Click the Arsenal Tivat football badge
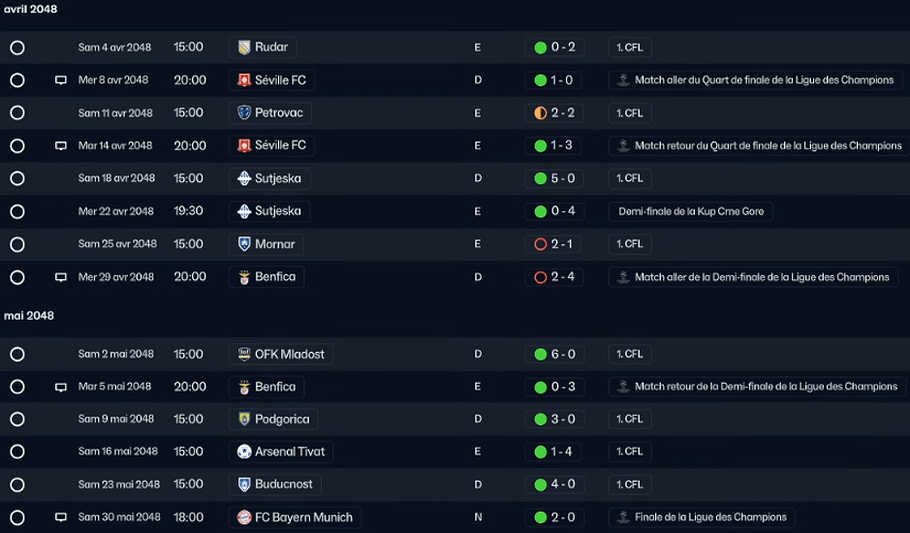This screenshot has width=910, height=533. coord(244,451)
